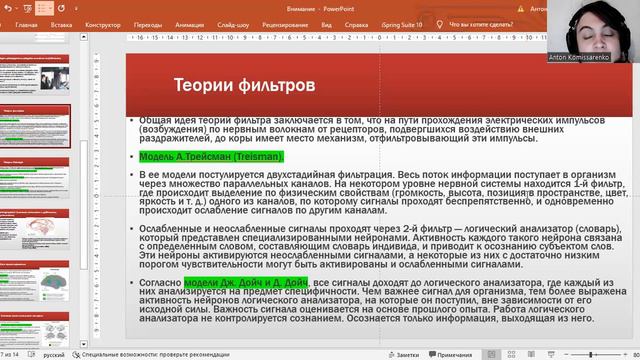Select the currently highlighted 'Теории фильтров' thumbnail
The height and width of the screenshot is (360, 640).
(35, 126)
